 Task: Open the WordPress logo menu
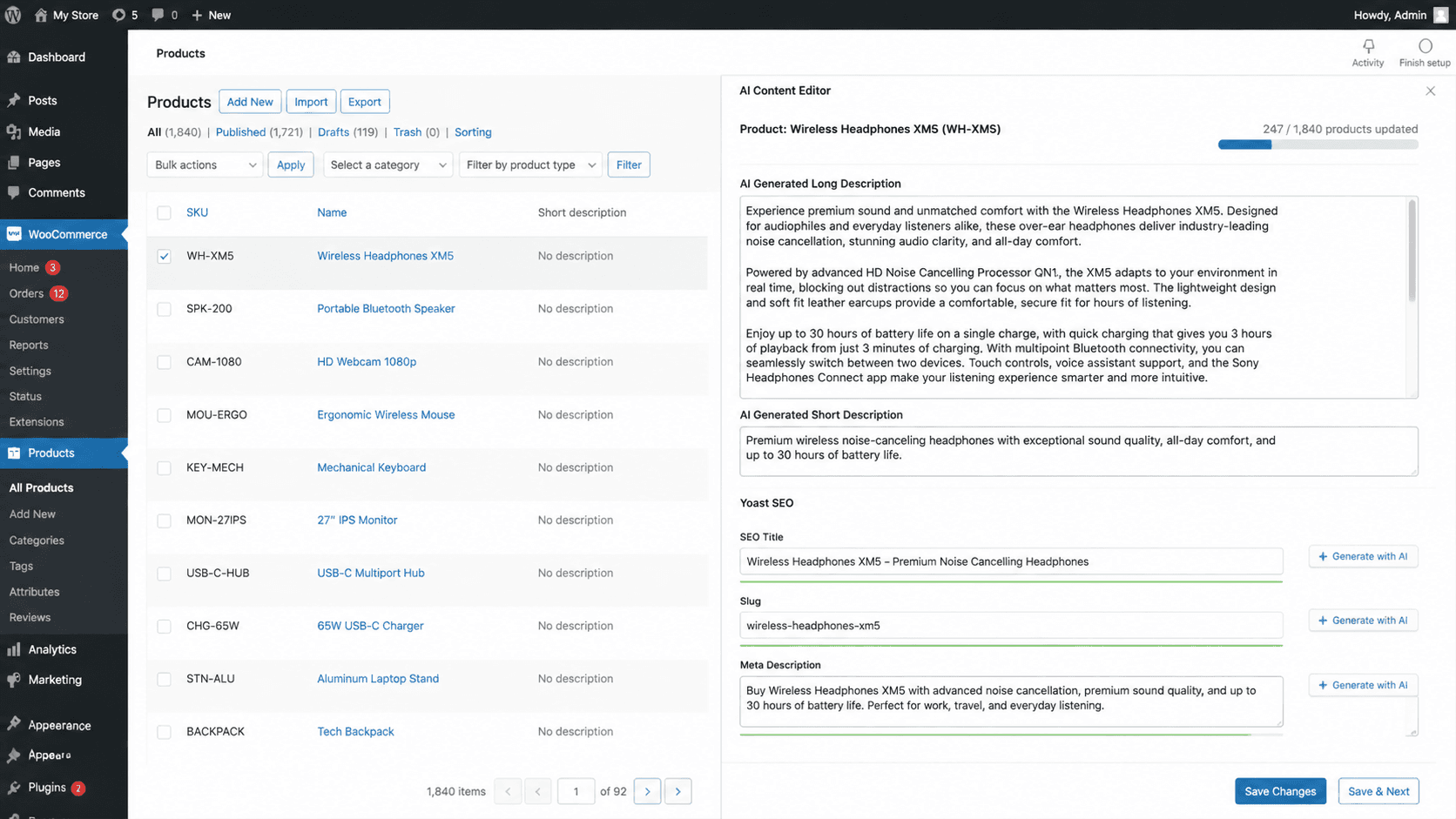tap(13, 15)
